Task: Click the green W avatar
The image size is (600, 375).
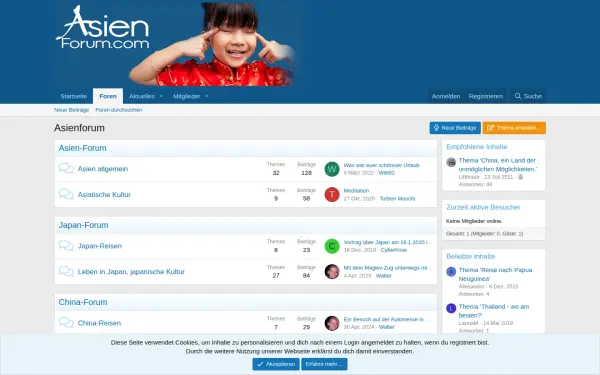Action: tap(332, 169)
